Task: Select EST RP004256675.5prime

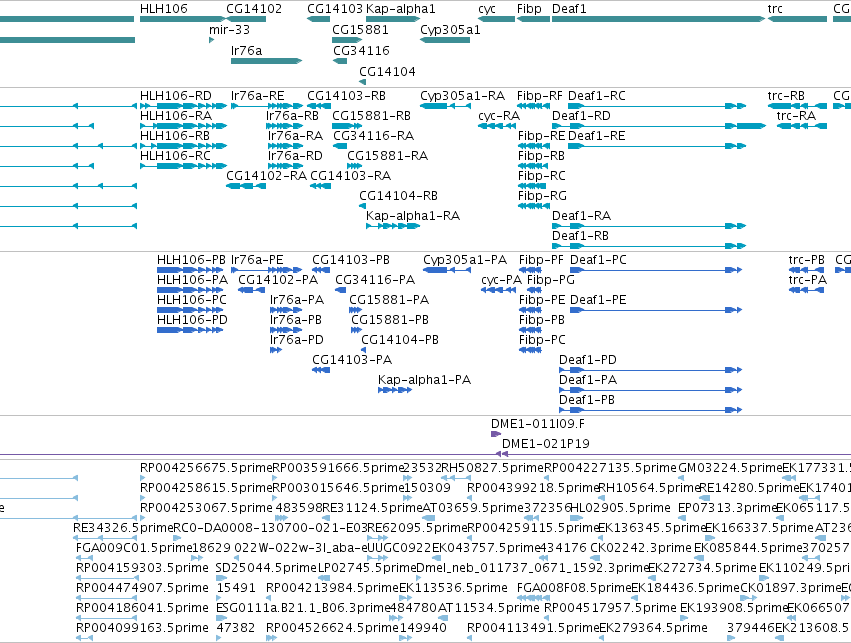Action: 143,478
